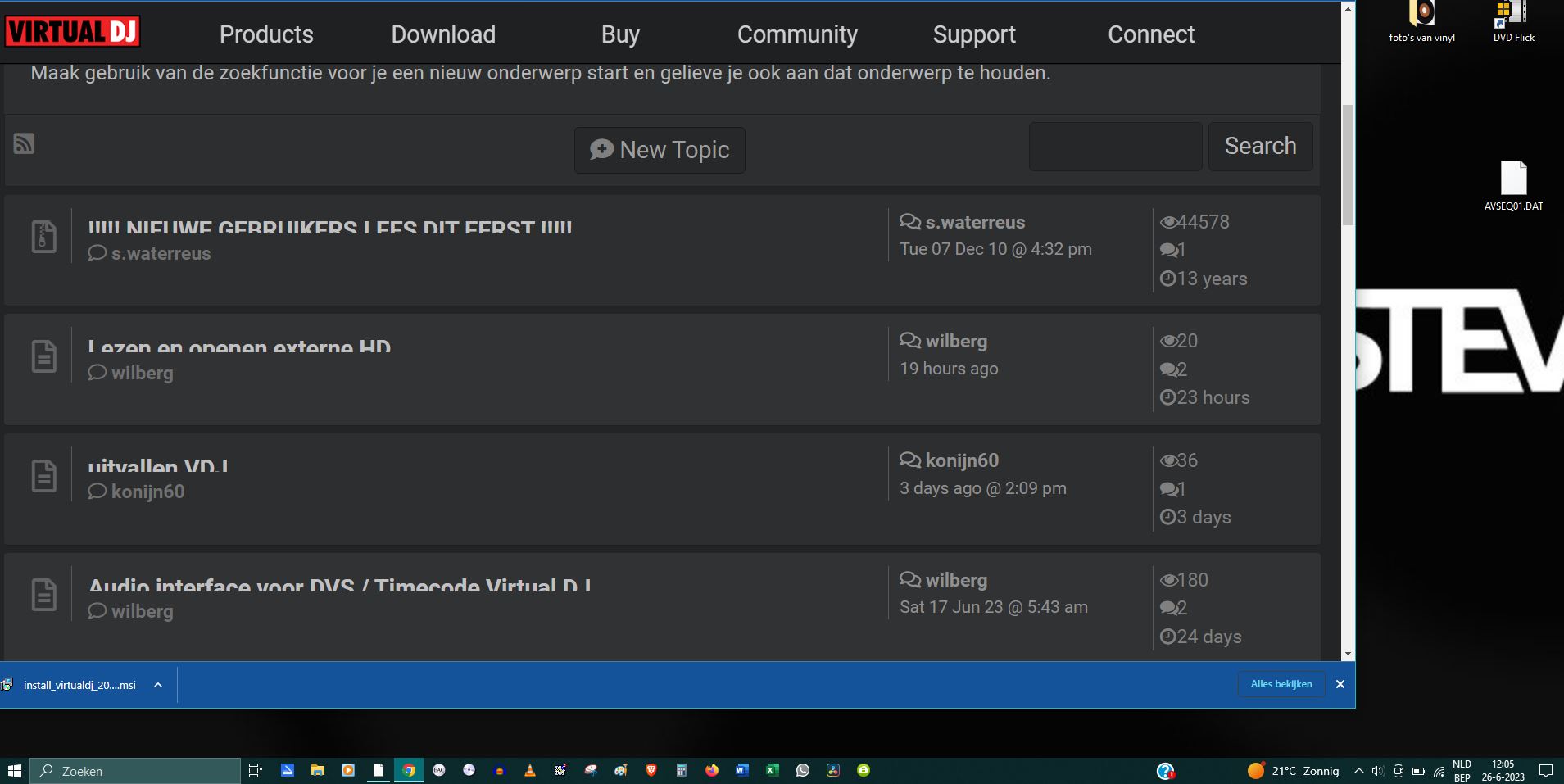Open last poster wilberg on externe HD row

tap(956, 341)
